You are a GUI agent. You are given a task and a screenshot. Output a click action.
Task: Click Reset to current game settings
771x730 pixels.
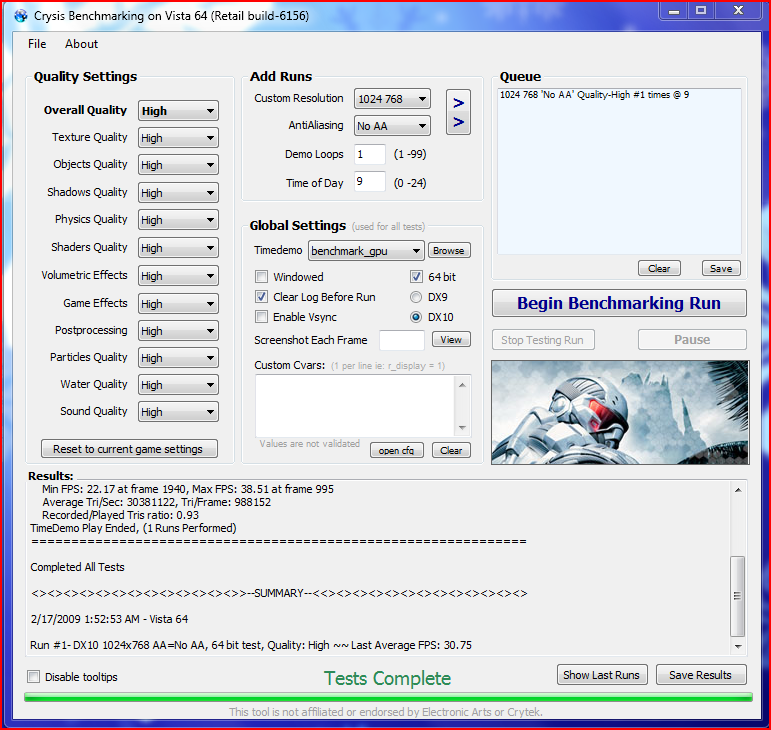tap(129, 449)
